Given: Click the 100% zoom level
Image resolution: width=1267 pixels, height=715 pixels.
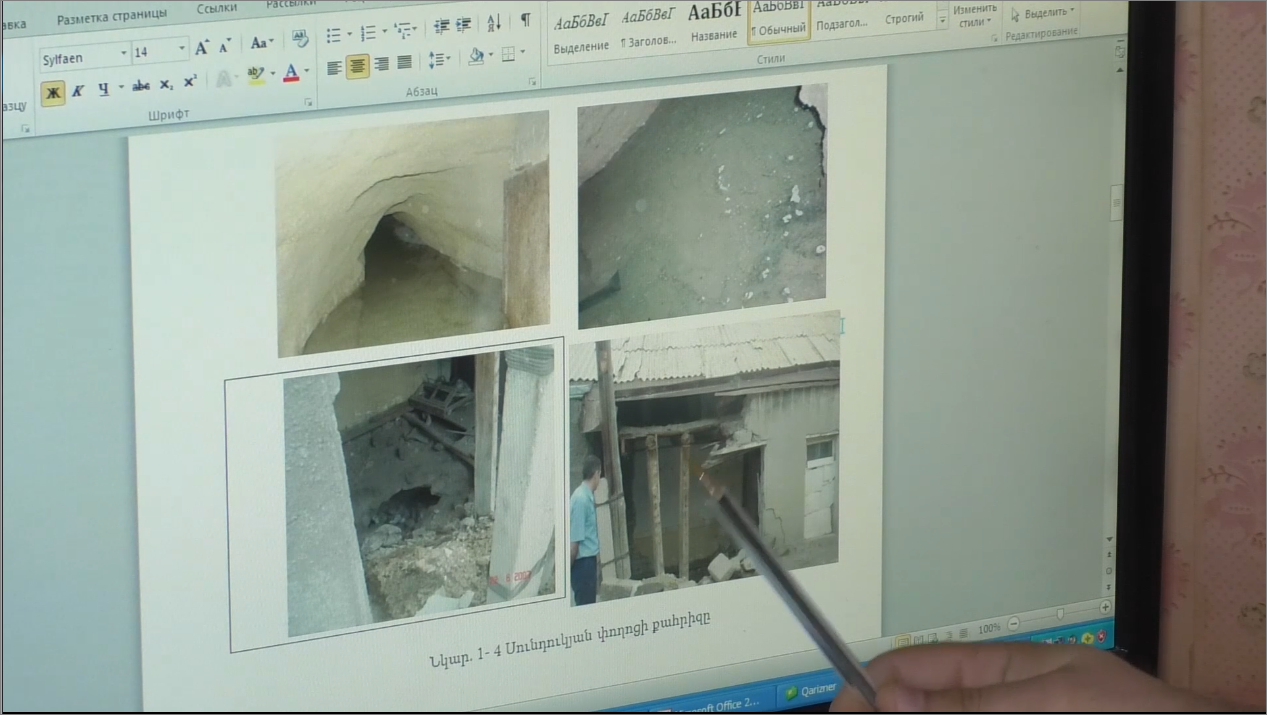Looking at the screenshot, I should [990, 628].
